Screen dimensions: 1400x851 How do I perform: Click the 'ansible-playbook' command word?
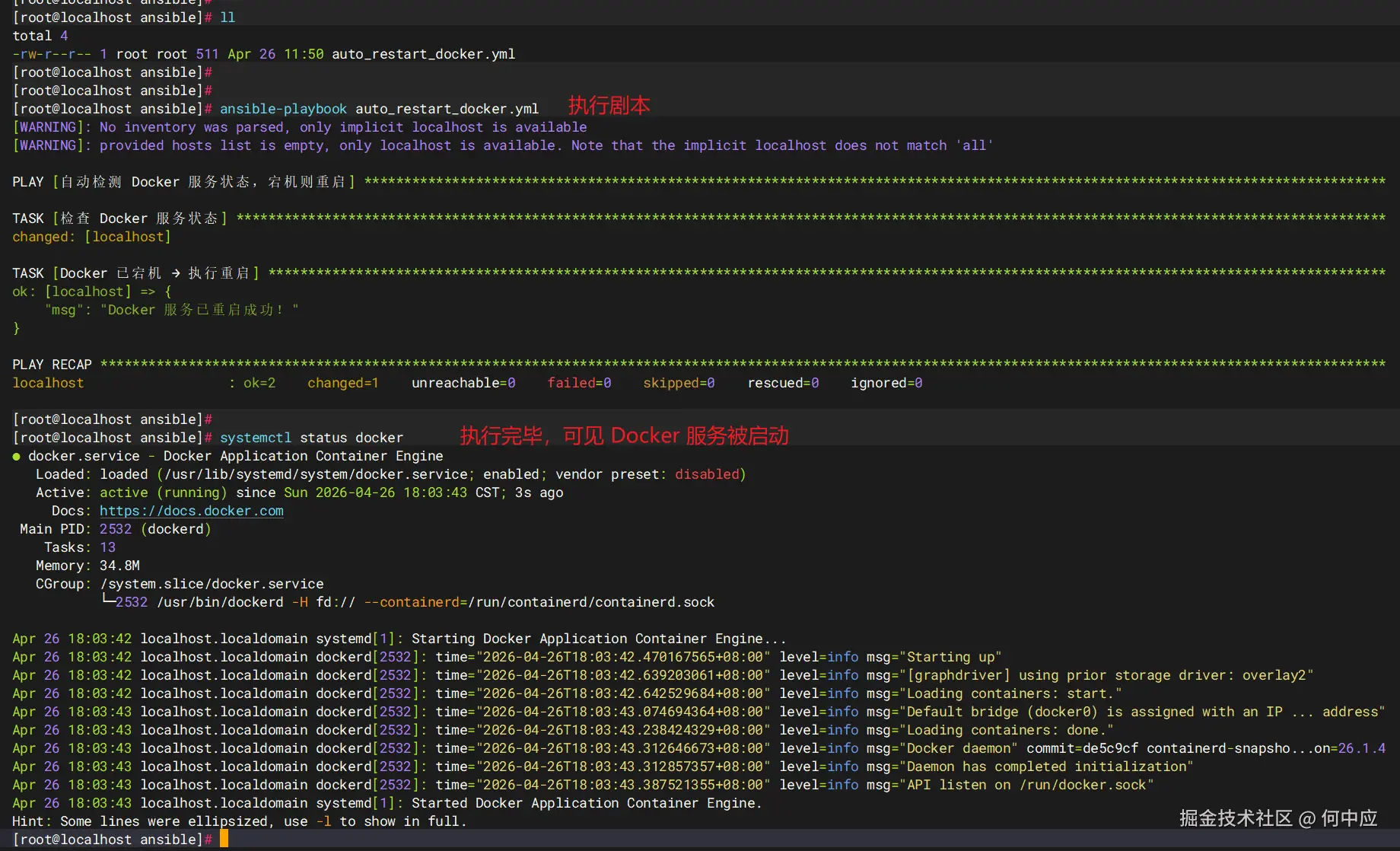pos(283,109)
